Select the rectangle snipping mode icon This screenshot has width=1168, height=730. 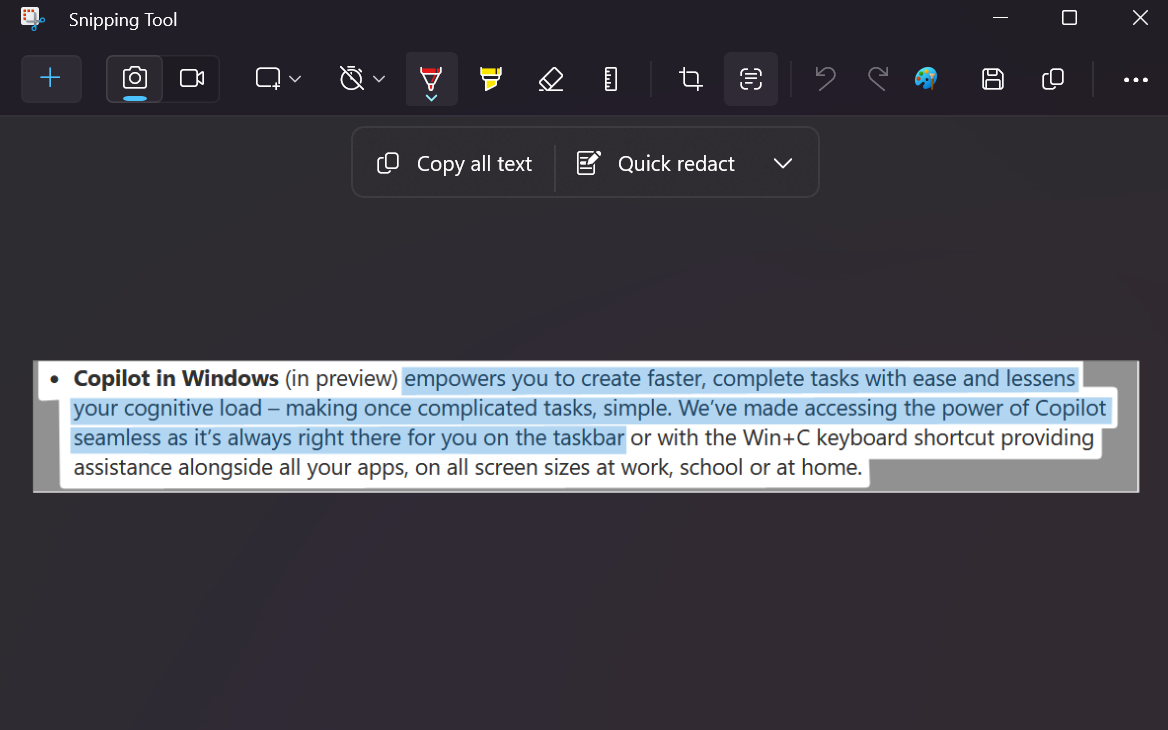[x=268, y=78]
